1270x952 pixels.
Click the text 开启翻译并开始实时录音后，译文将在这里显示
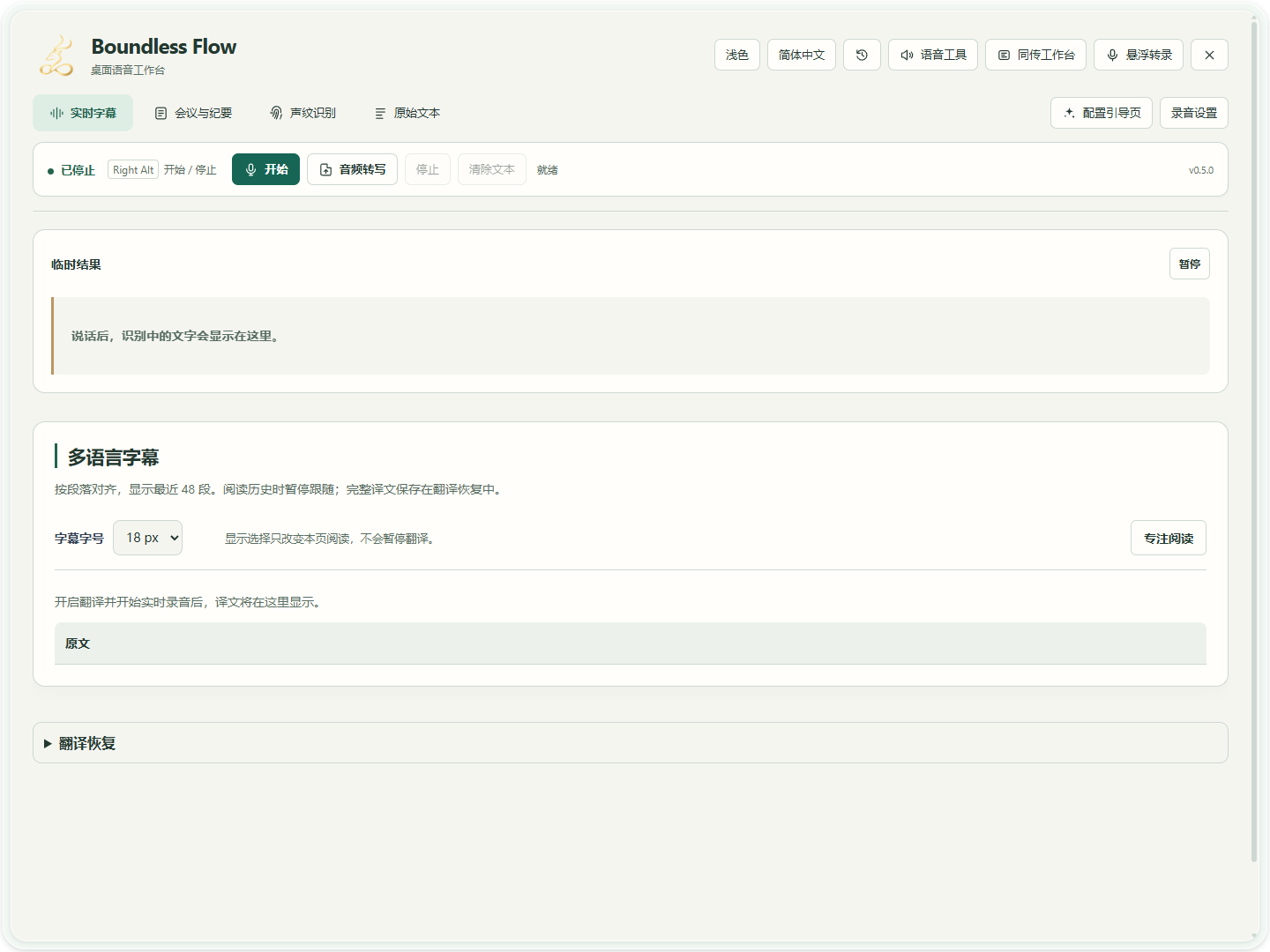[x=187, y=602]
